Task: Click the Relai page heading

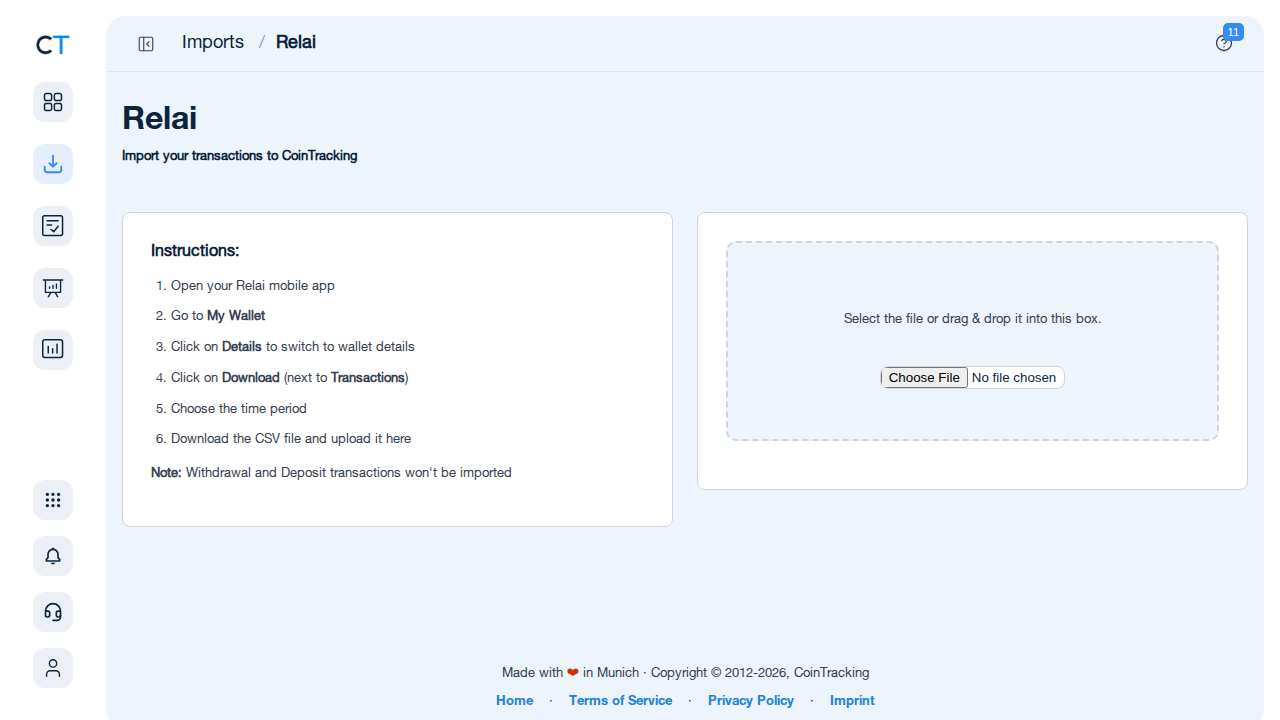Action: 160,118
